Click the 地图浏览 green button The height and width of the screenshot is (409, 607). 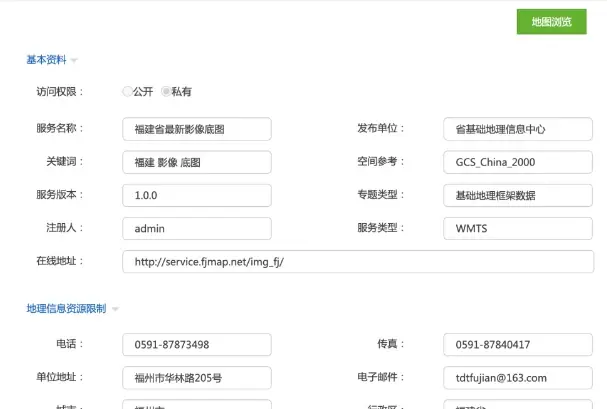click(x=551, y=22)
